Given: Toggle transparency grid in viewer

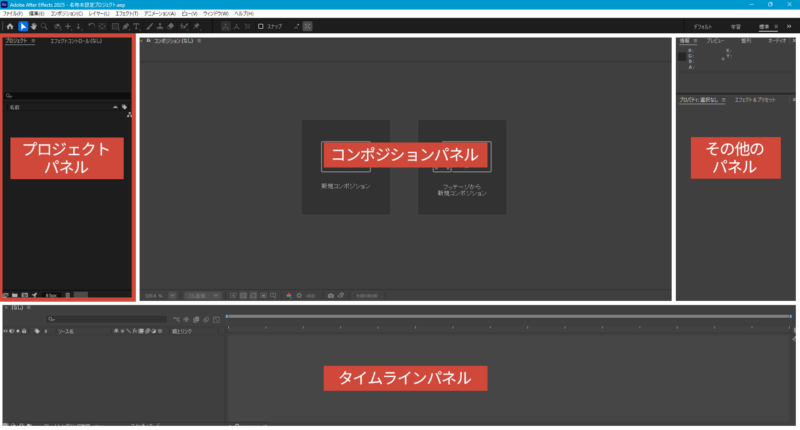Looking at the screenshot, I should (x=243, y=296).
